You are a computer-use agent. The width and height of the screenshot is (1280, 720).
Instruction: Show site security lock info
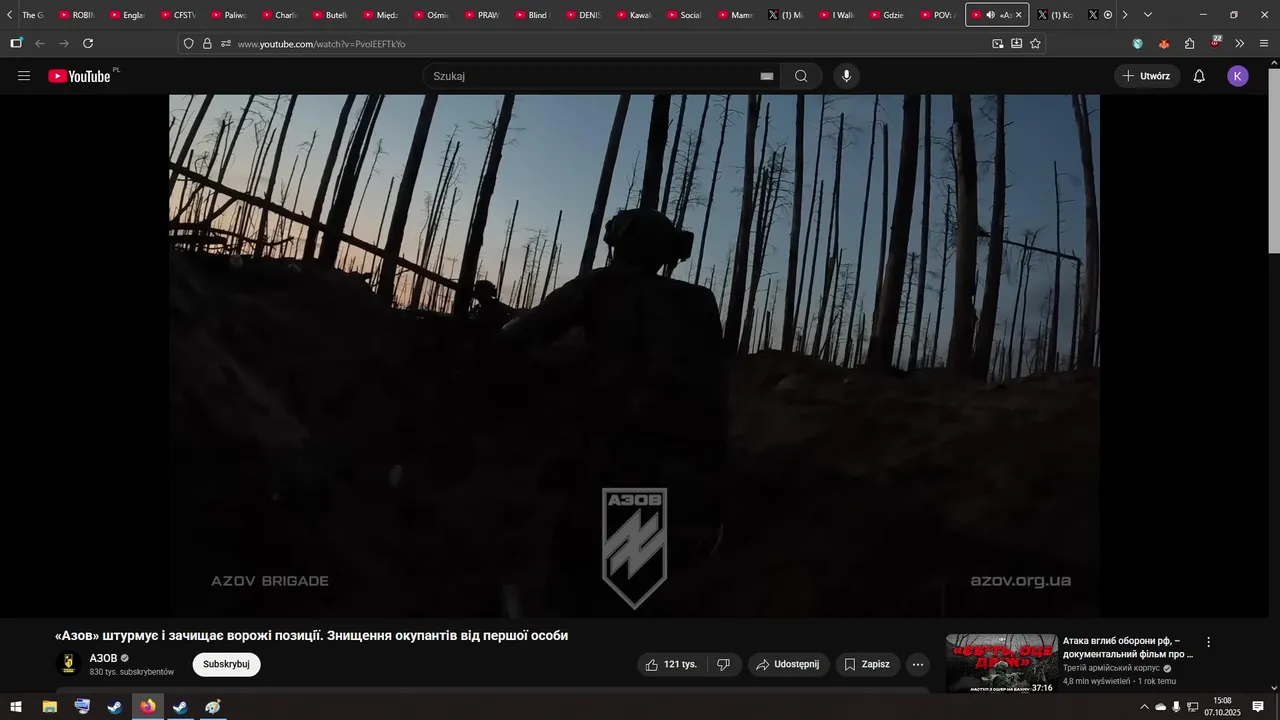(207, 44)
